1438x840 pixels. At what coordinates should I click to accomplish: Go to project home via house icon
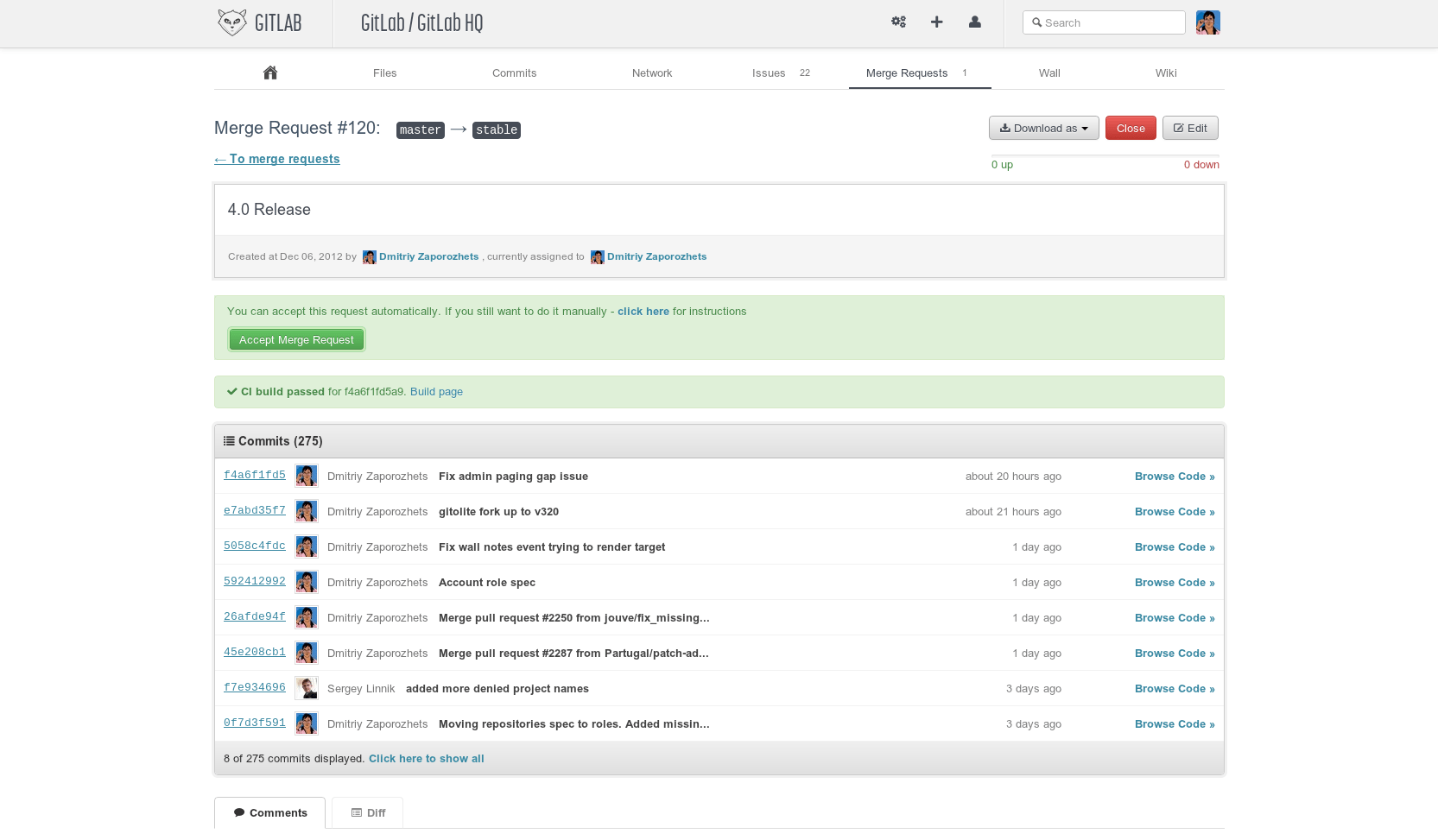click(x=270, y=73)
